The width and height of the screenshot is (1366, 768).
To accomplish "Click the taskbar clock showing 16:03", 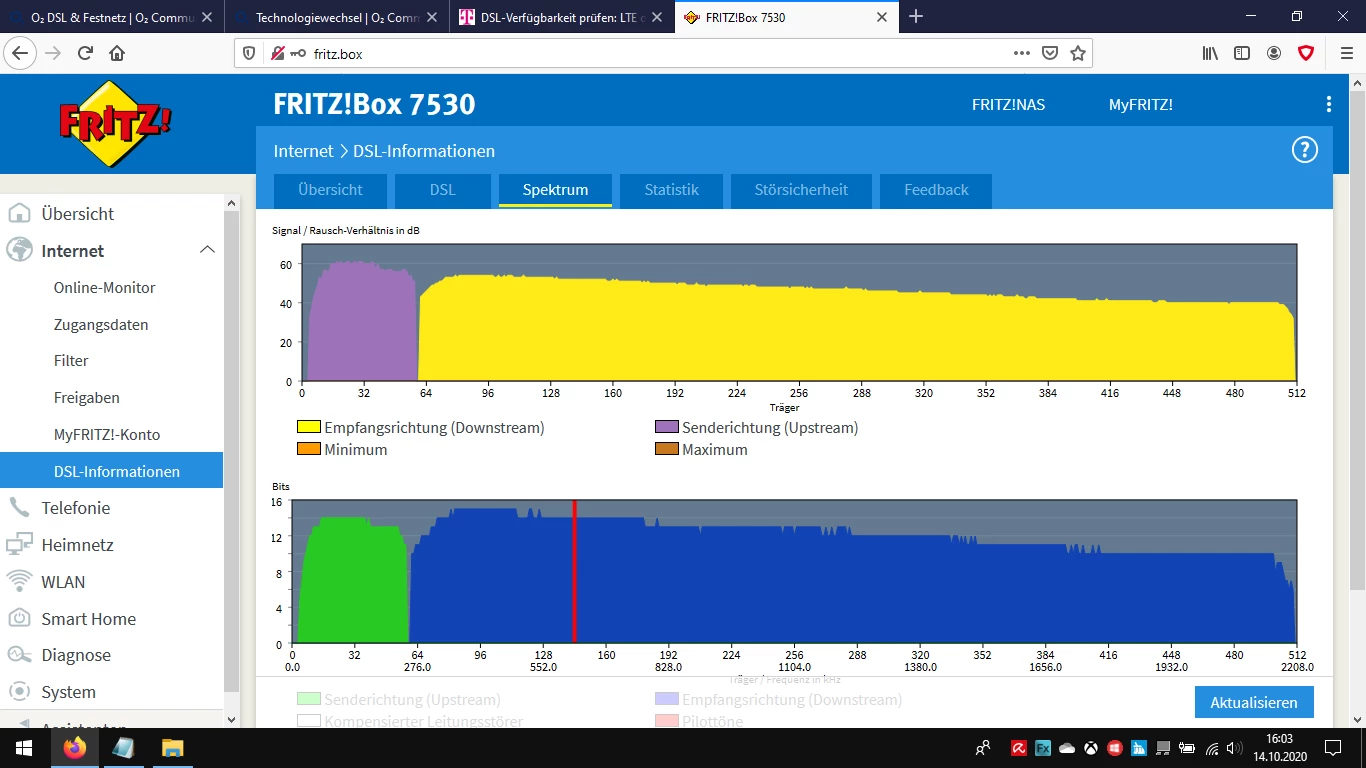I will 1279,748.
